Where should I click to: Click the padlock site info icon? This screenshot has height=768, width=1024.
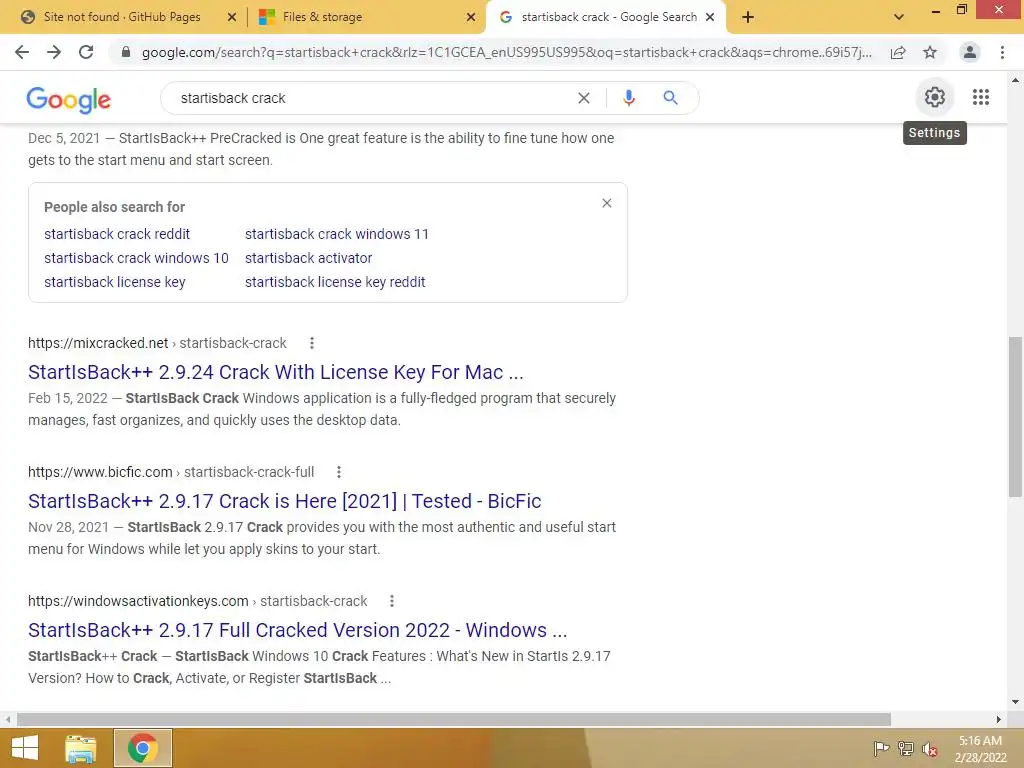point(126,52)
